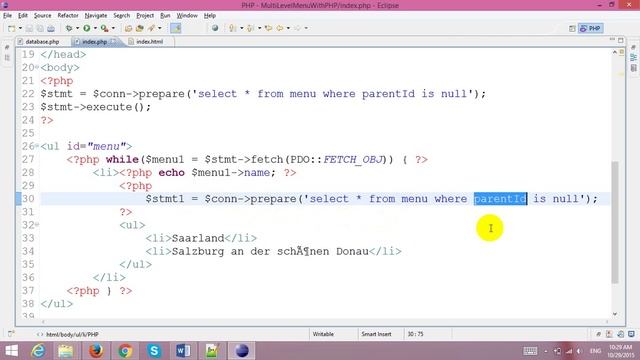
Task: Collapse the ul fold on line 32
Action: [37, 224]
